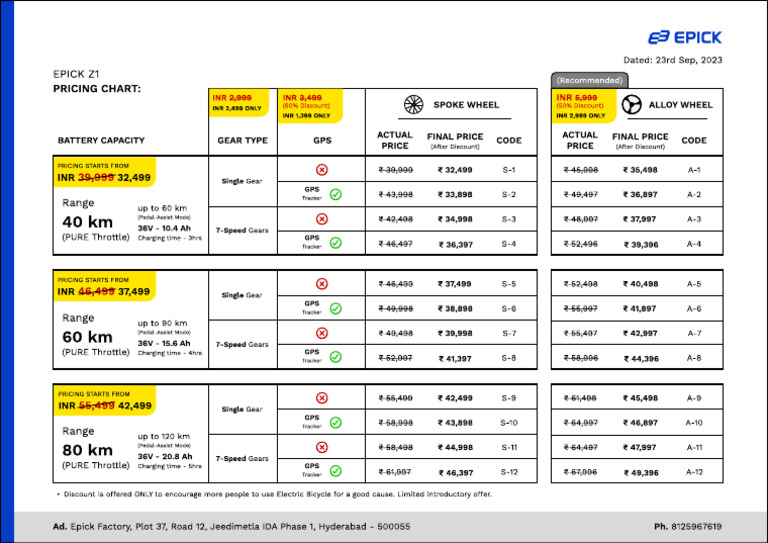Click the SPOKE WHEEL heading
This screenshot has width=768, height=543.
[x=466, y=105]
